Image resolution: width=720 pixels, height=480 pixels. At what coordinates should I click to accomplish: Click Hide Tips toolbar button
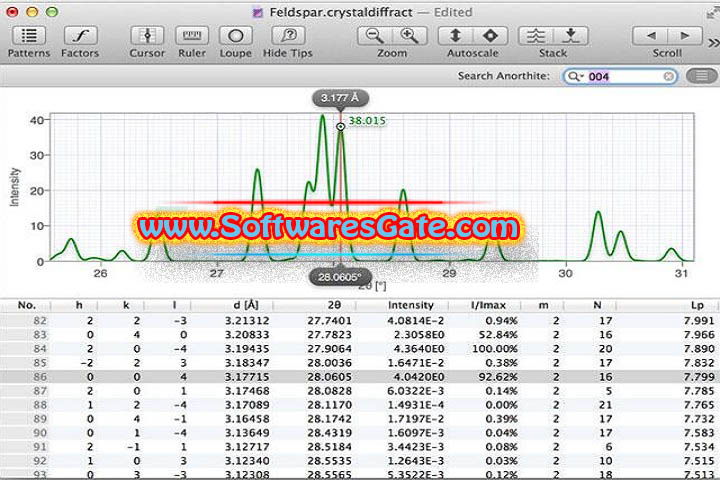[x=288, y=36]
